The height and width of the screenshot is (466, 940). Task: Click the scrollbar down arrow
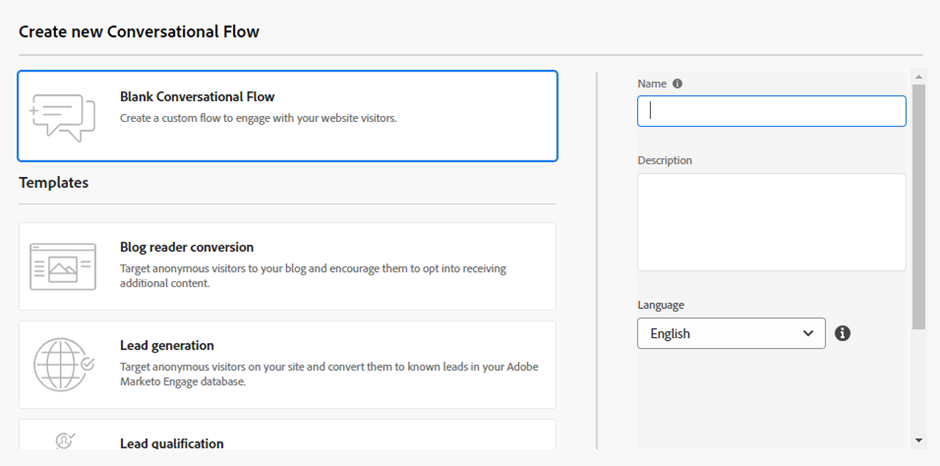[918, 440]
